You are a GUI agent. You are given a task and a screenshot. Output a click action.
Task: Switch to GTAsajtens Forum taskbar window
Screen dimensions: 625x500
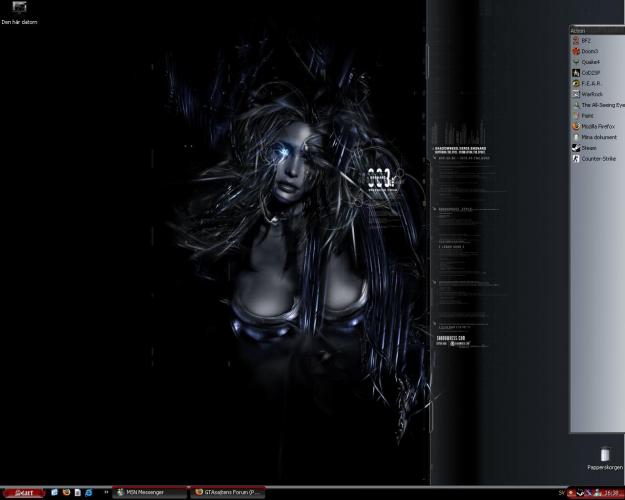point(228,493)
